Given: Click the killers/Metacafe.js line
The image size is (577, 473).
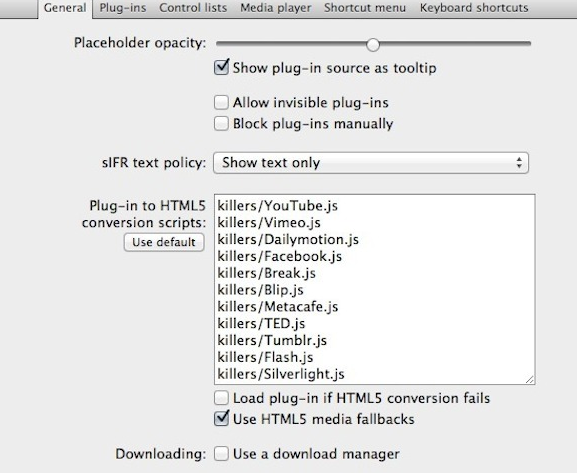Looking at the screenshot, I should pyautogui.click(x=277, y=307).
